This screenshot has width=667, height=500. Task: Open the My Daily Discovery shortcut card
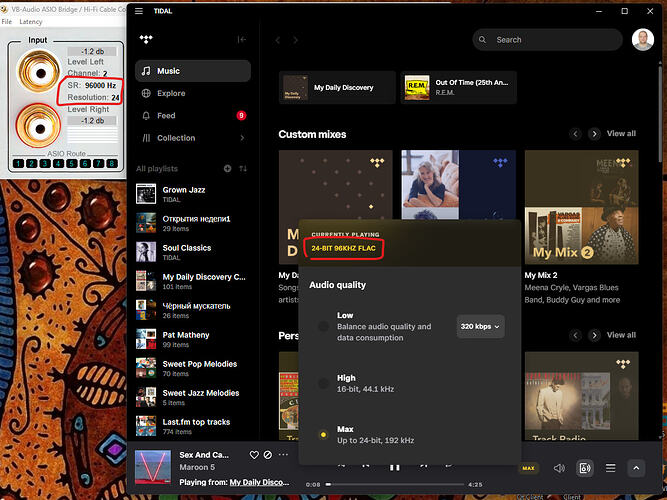point(337,87)
